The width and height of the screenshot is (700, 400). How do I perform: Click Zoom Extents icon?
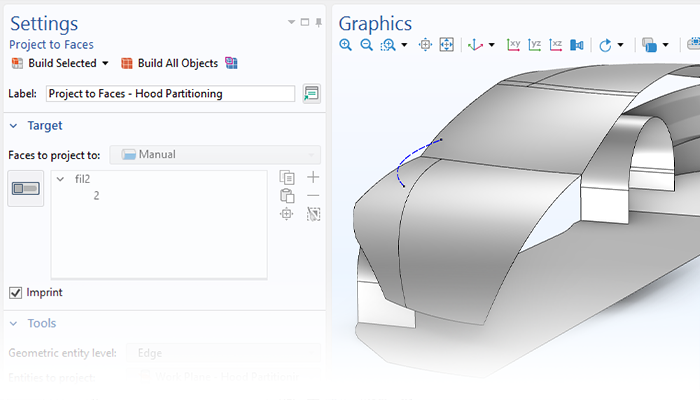coord(447,45)
